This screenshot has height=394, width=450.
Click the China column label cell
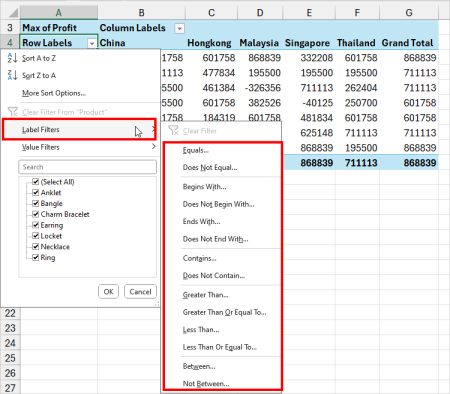[141, 43]
